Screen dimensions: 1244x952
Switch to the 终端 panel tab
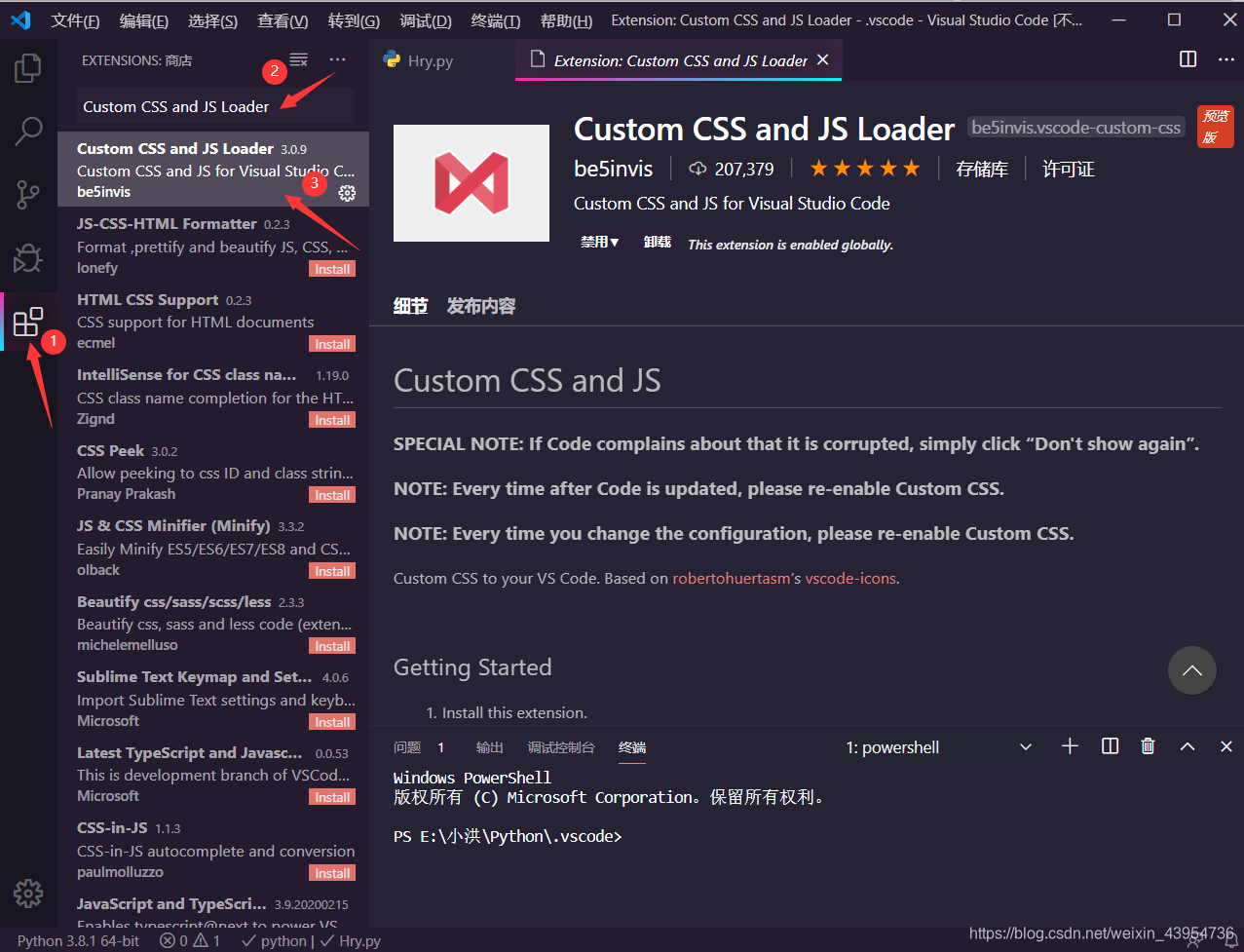(632, 747)
